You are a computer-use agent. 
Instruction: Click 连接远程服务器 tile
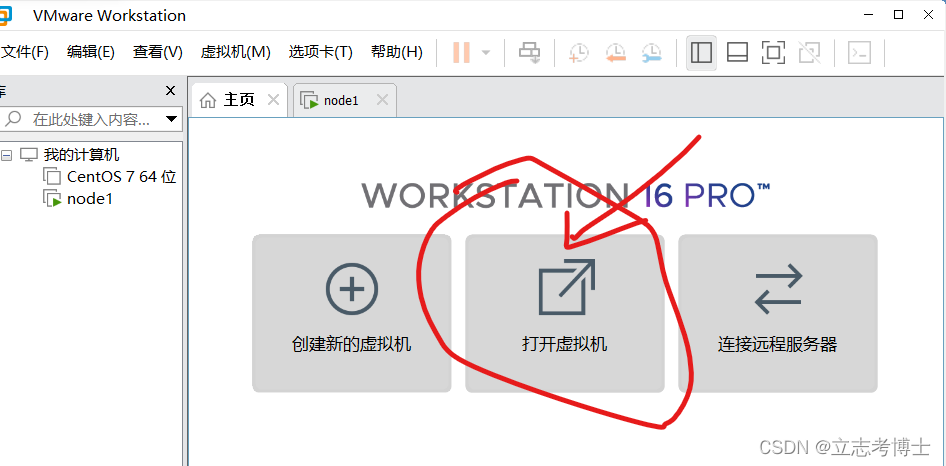pos(778,313)
